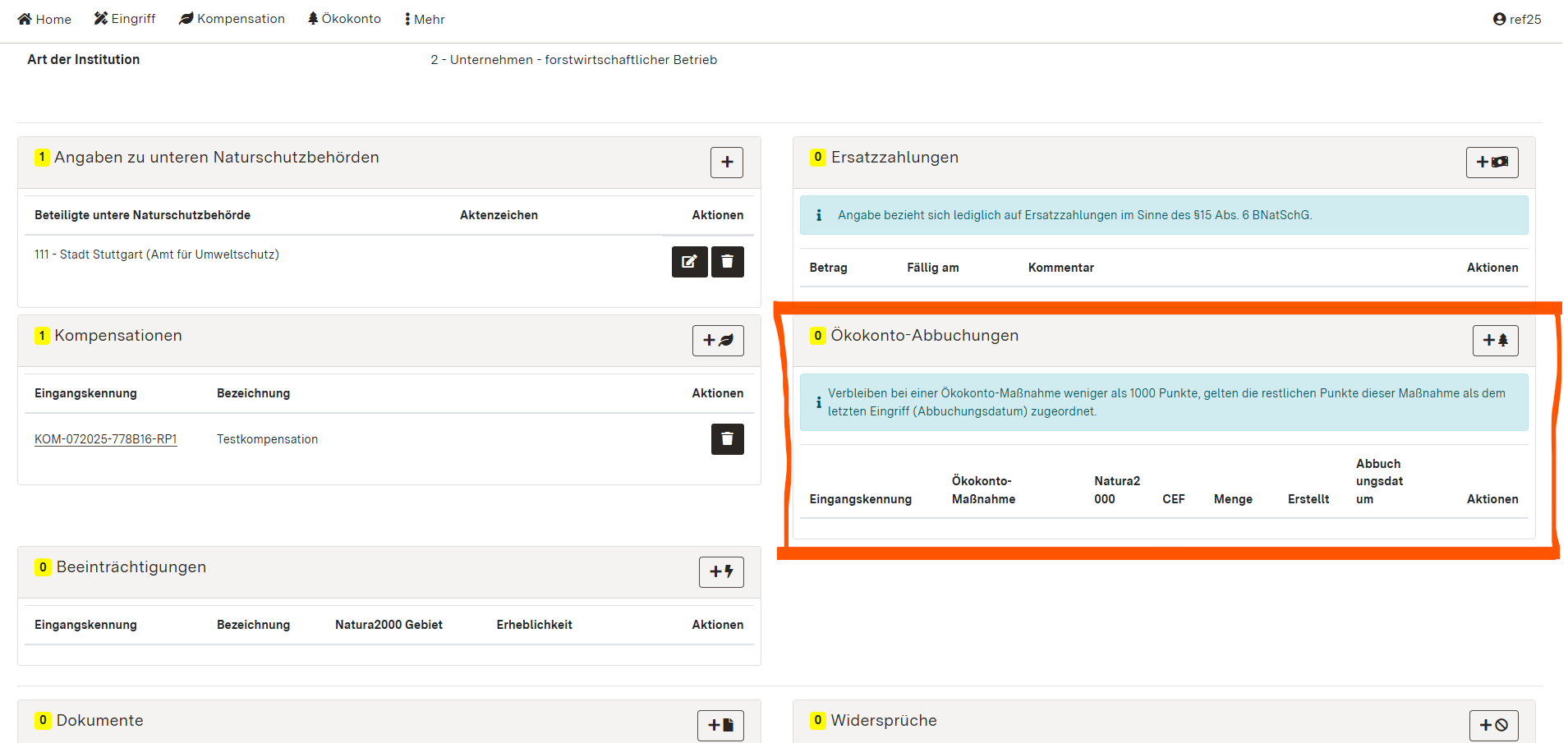Click the Kompensationen section heading
Screen dimensions: 1568x743
pyautogui.click(x=117, y=336)
